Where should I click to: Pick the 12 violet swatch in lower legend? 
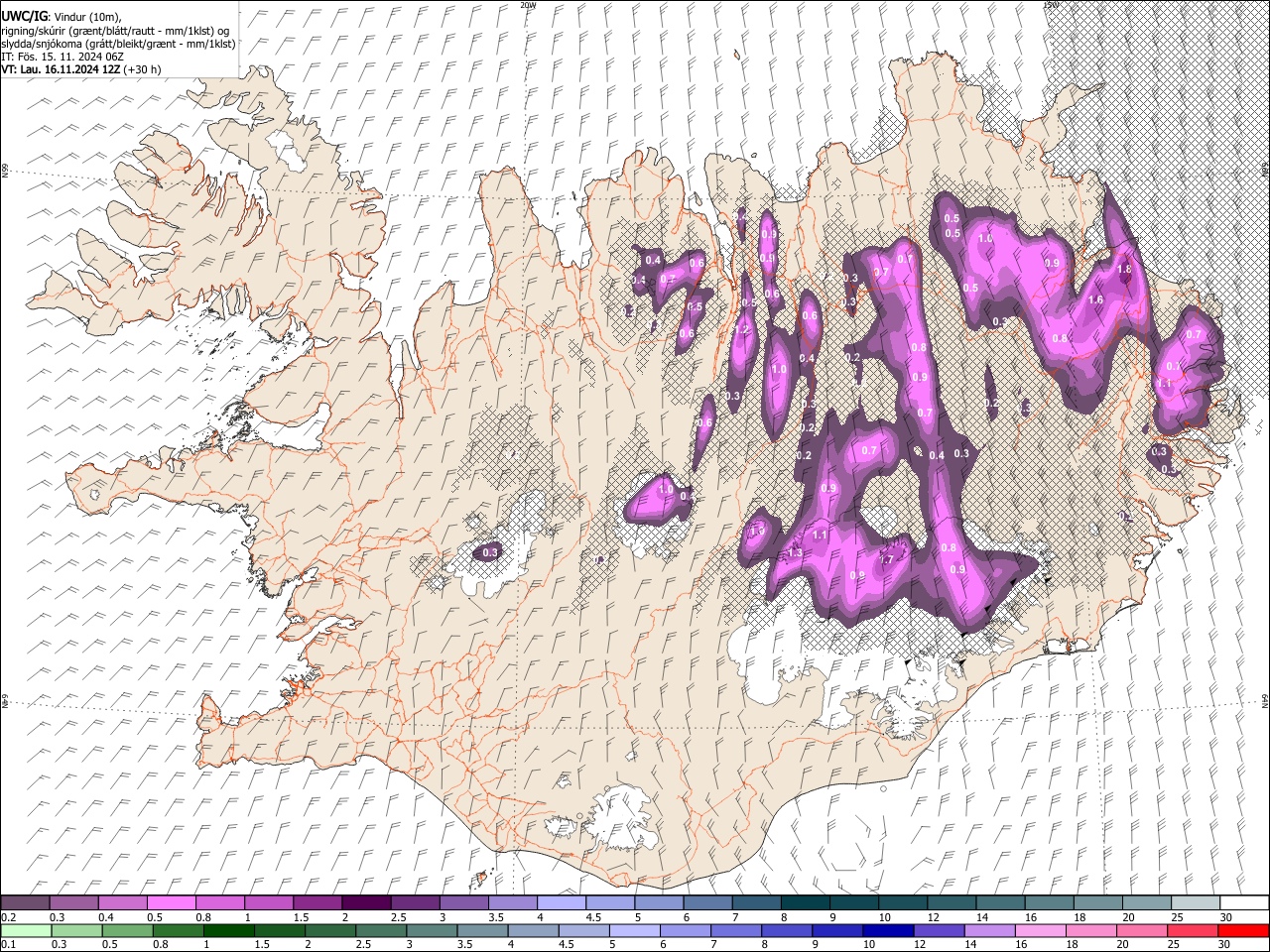click(x=939, y=930)
